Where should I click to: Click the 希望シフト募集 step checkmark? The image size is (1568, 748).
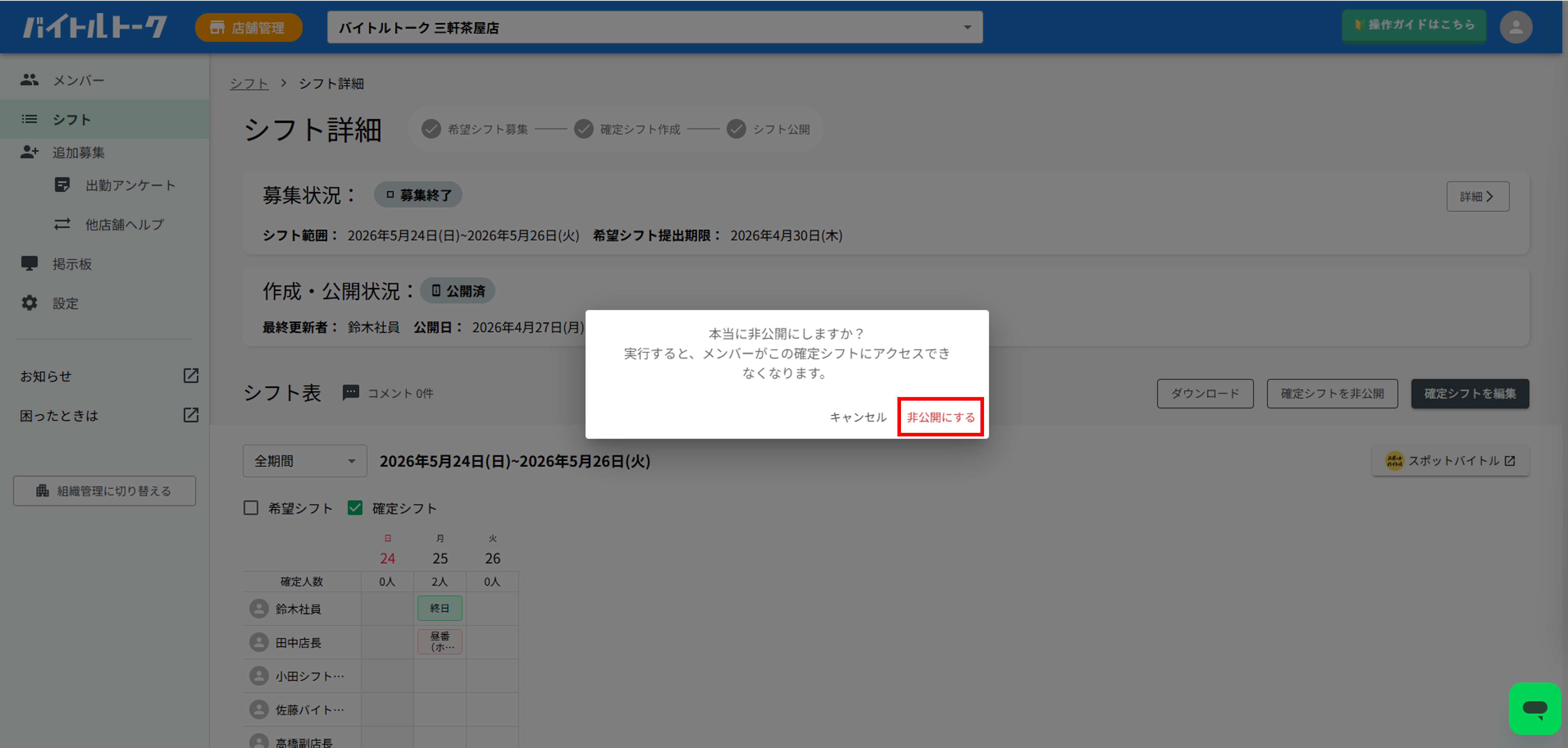[x=431, y=129]
